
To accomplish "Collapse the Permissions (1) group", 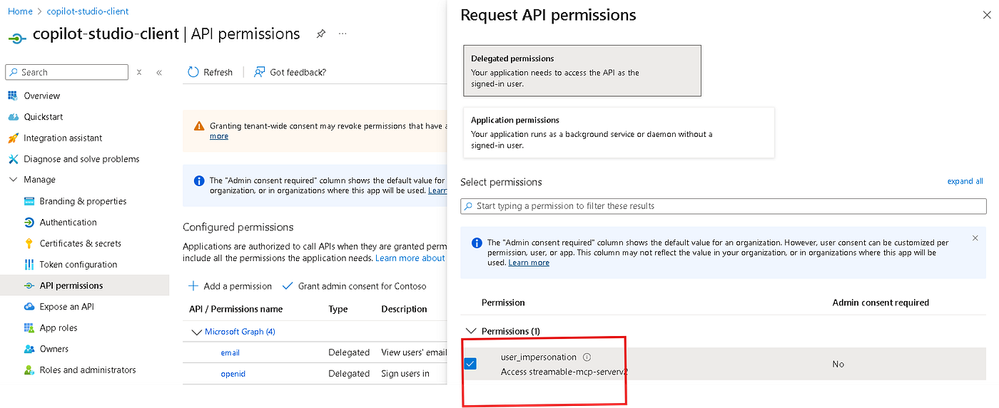I will coord(470,330).
